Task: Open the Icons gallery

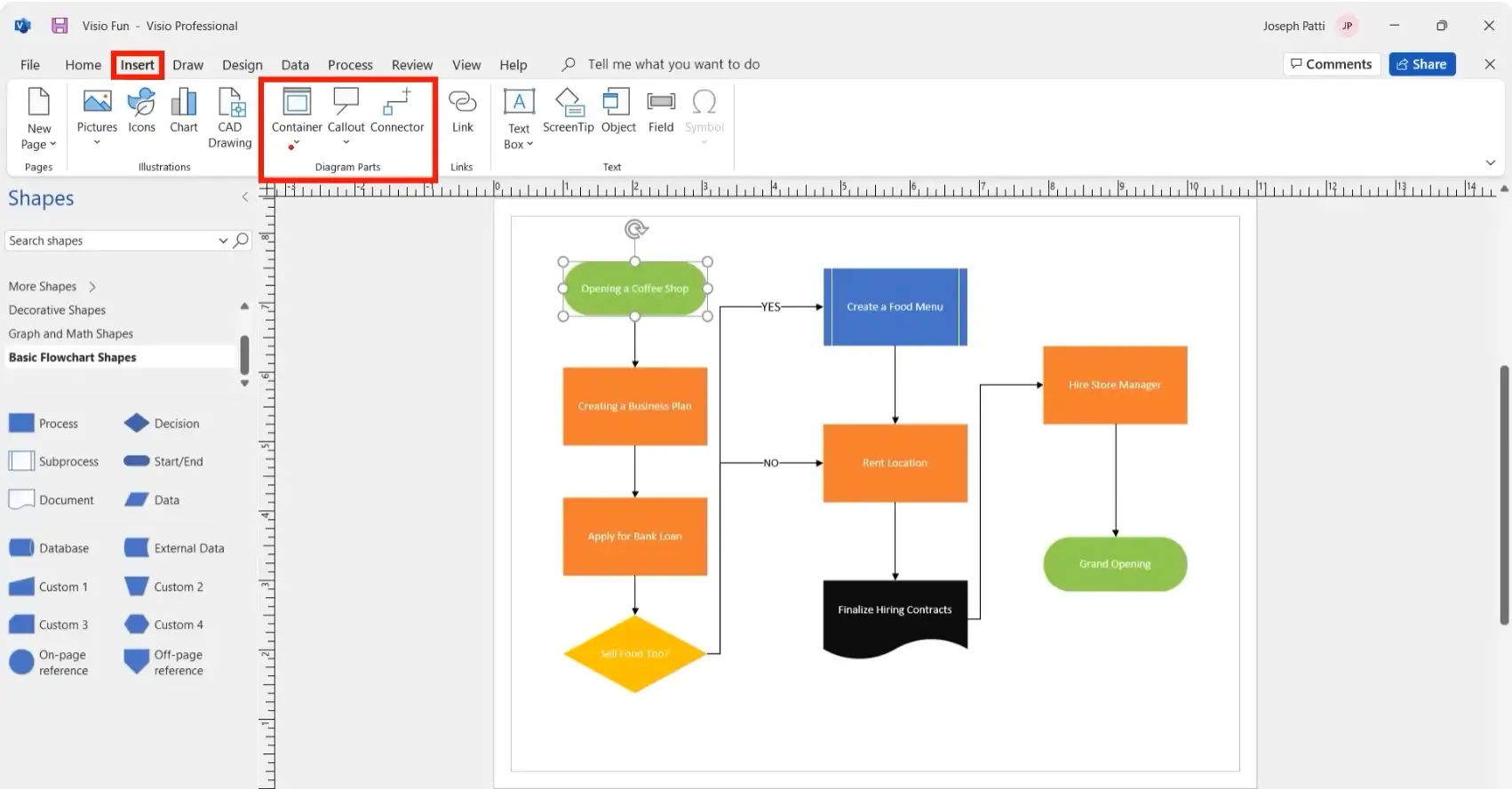Action: 141,103
